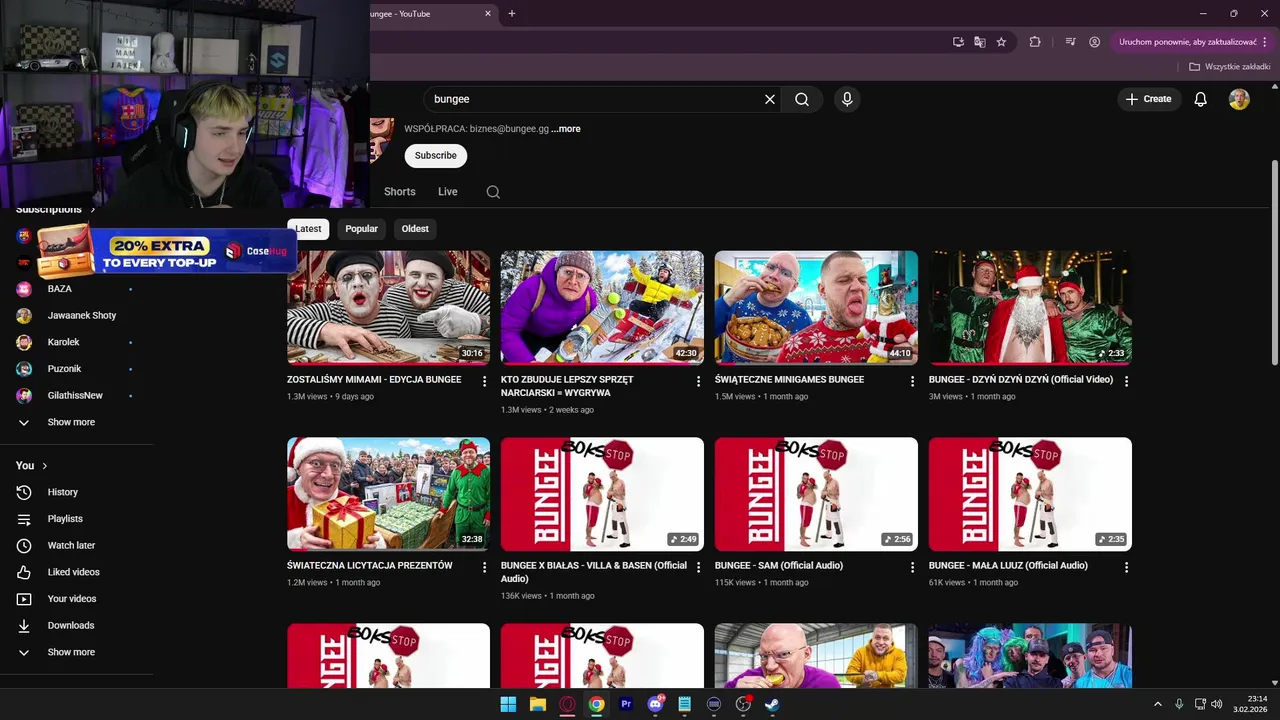Switch to the Live channel tab
Viewport: 1280px width, 720px height.
tap(447, 192)
